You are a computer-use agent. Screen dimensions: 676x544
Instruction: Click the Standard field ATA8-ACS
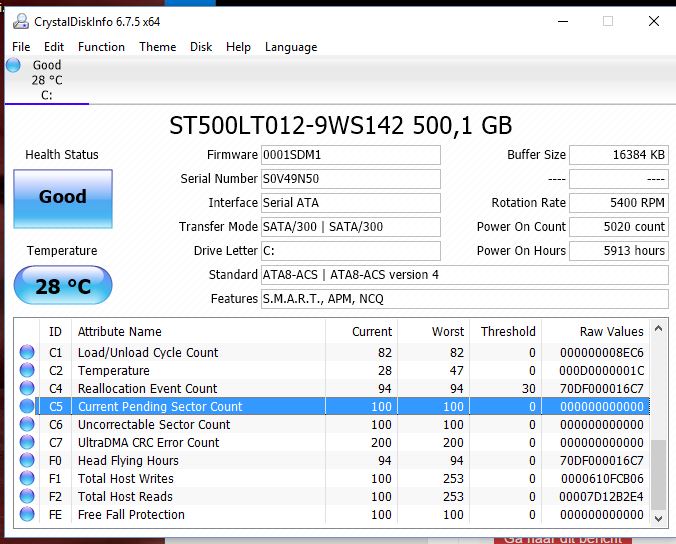pos(465,275)
